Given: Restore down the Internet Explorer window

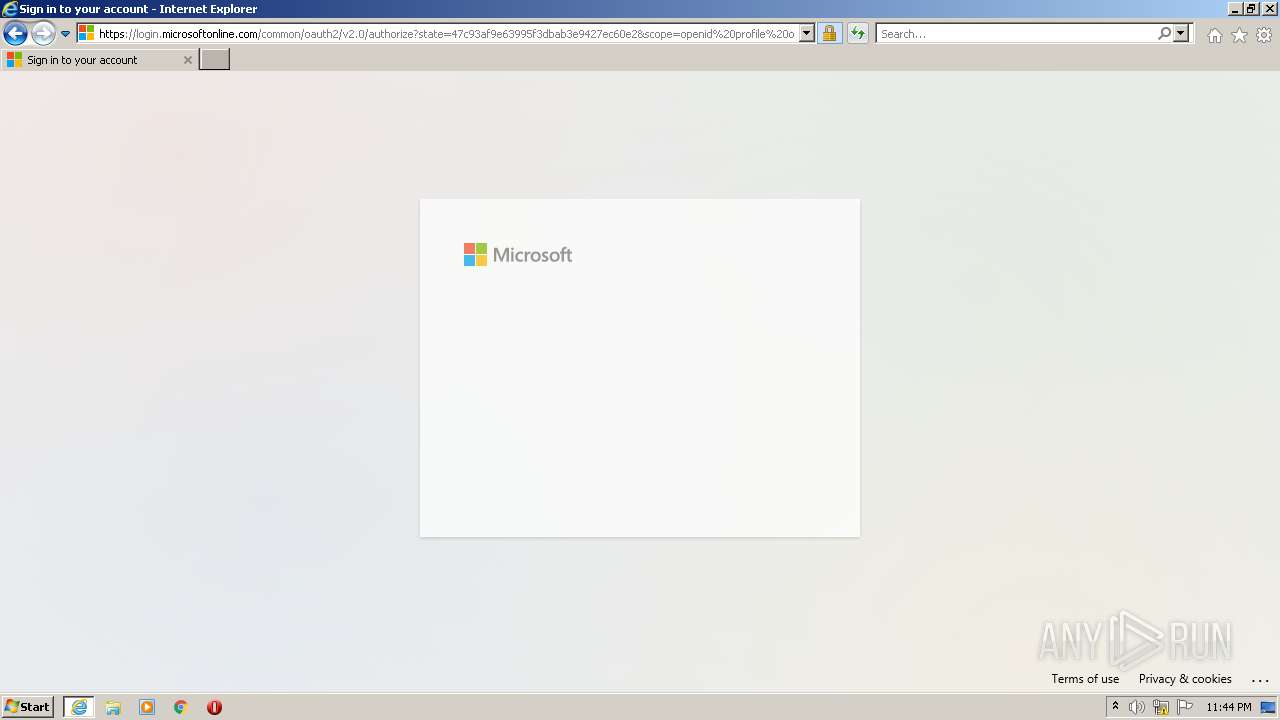Looking at the screenshot, I should 1251,9.
